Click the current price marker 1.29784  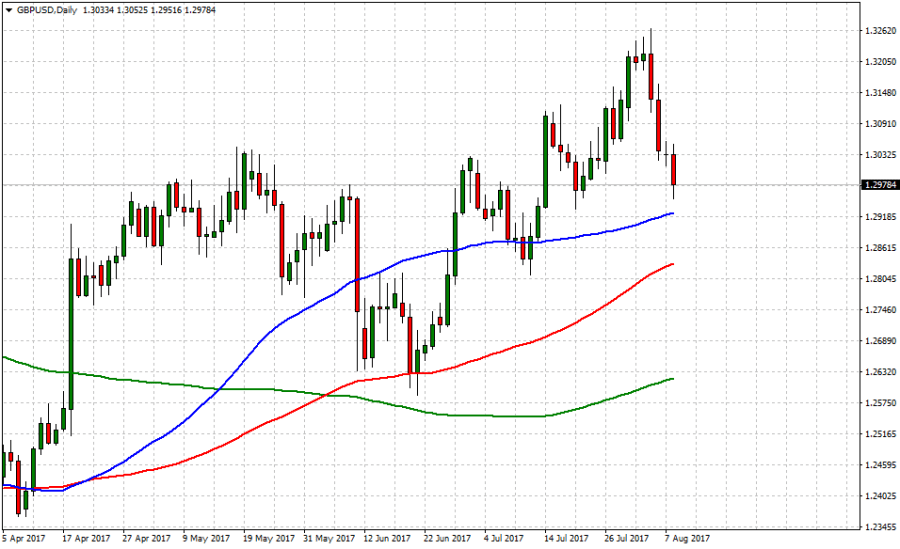pos(877,185)
